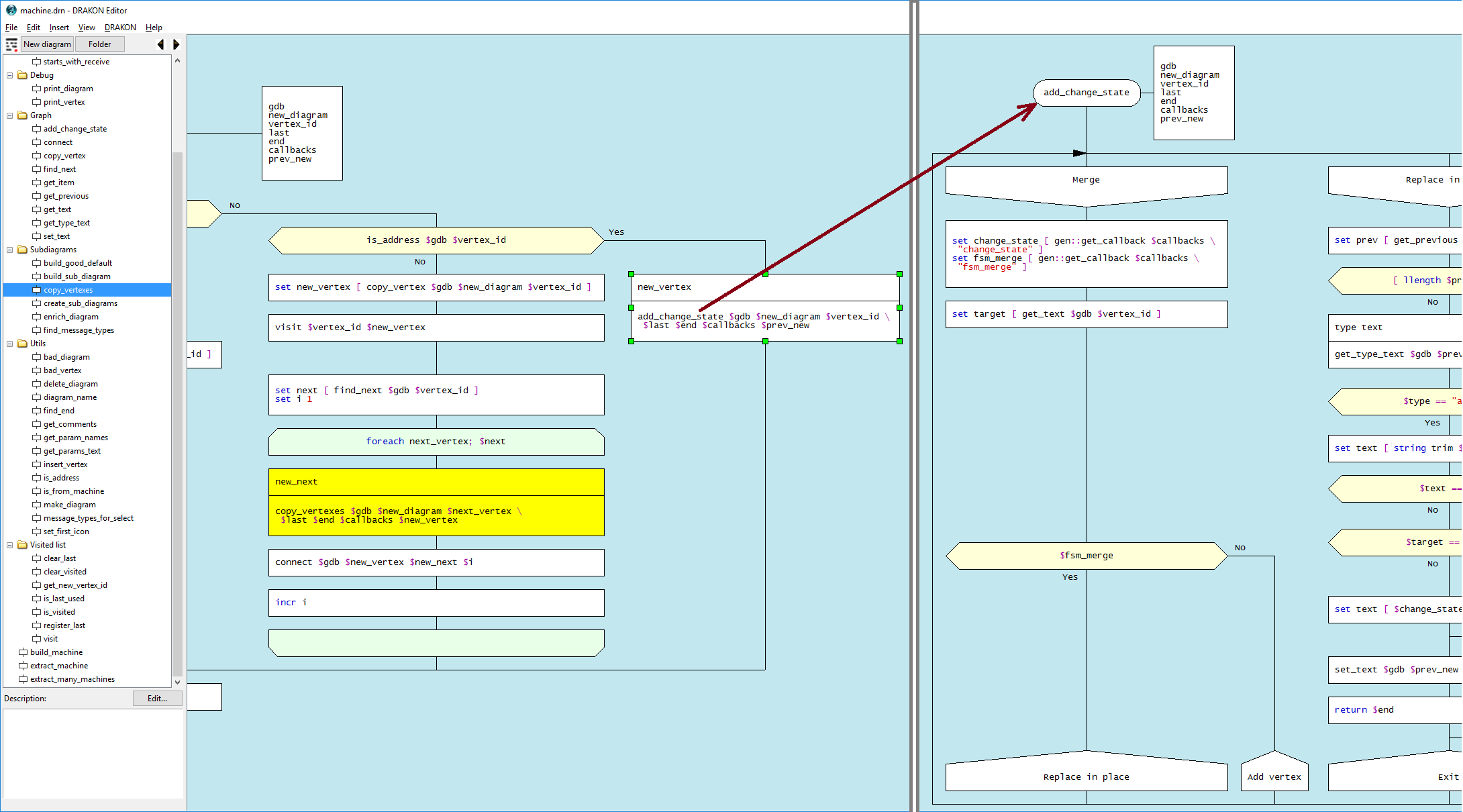The width and height of the screenshot is (1463, 812).
Task: Collapse the Utils folder
Action: [x=10, y=344]
